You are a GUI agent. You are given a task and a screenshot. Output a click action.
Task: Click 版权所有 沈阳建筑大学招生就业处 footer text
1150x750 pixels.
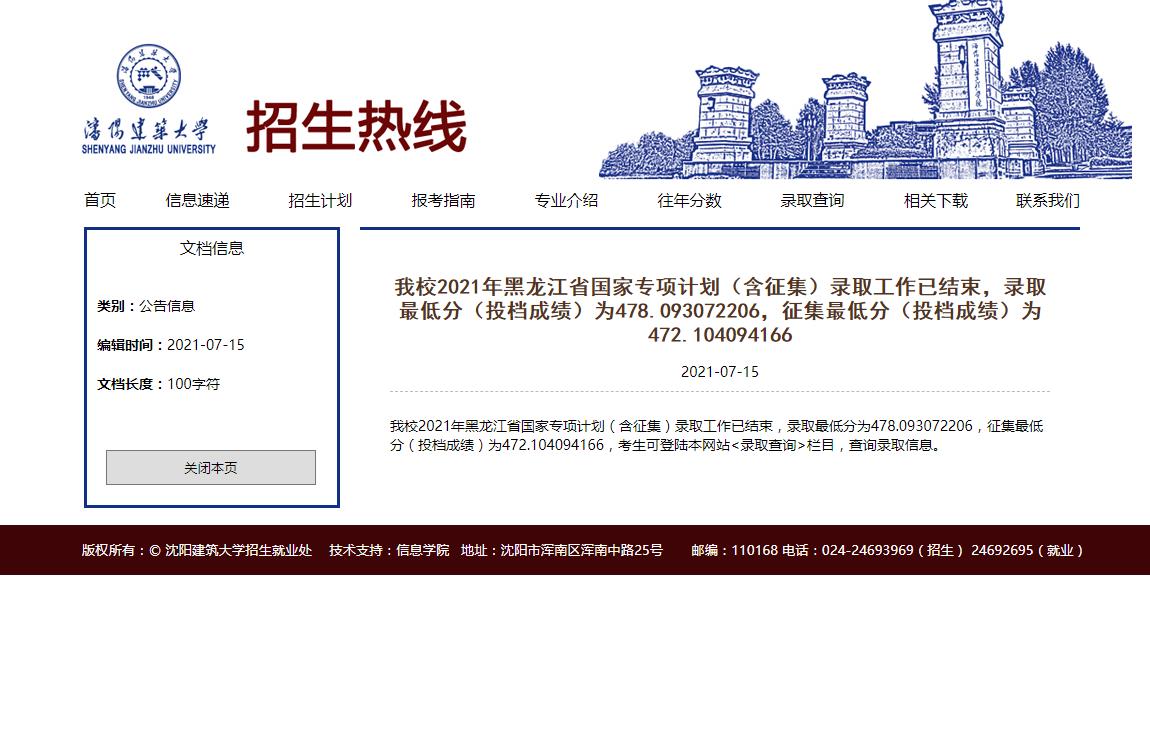(197, 550)
